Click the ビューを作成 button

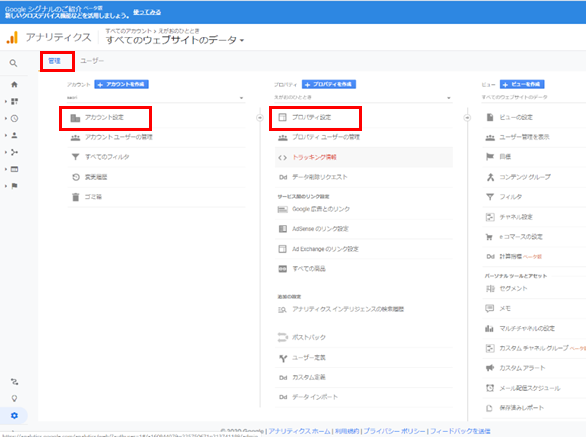[522, 84]
